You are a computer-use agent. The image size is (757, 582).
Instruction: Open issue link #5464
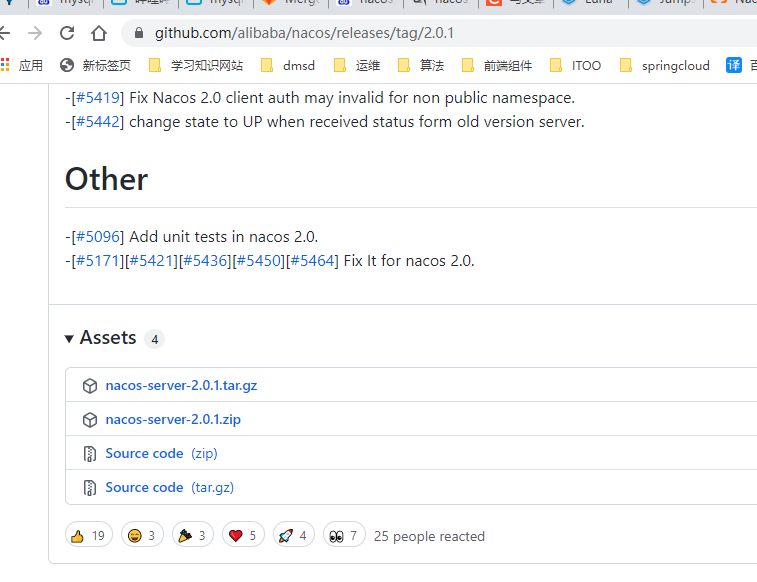312,261
